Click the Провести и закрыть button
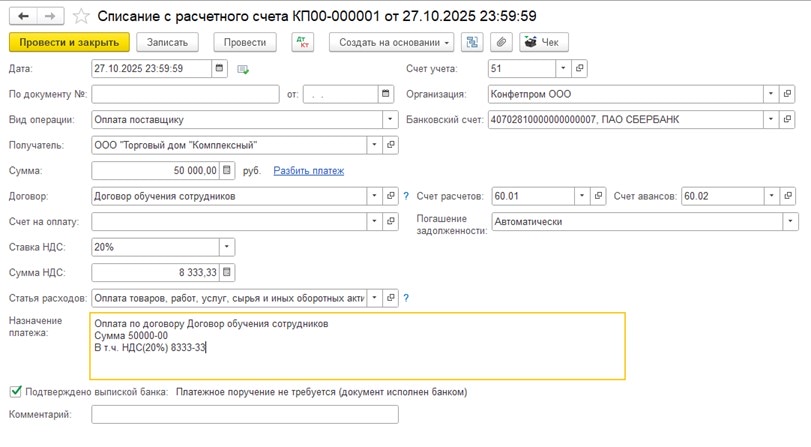 (x=69, y=42)
